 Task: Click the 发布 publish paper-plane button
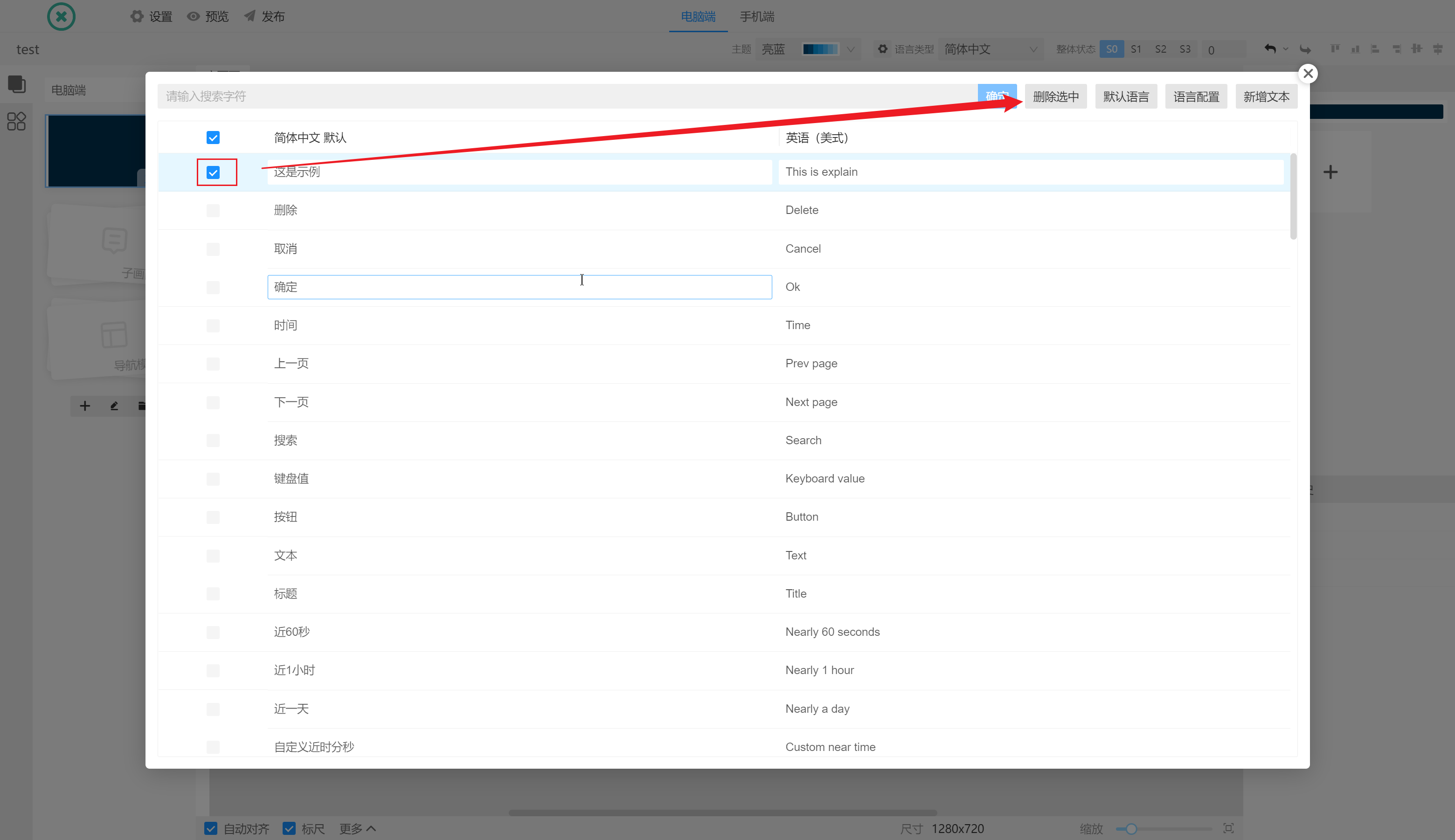point(264,16)
